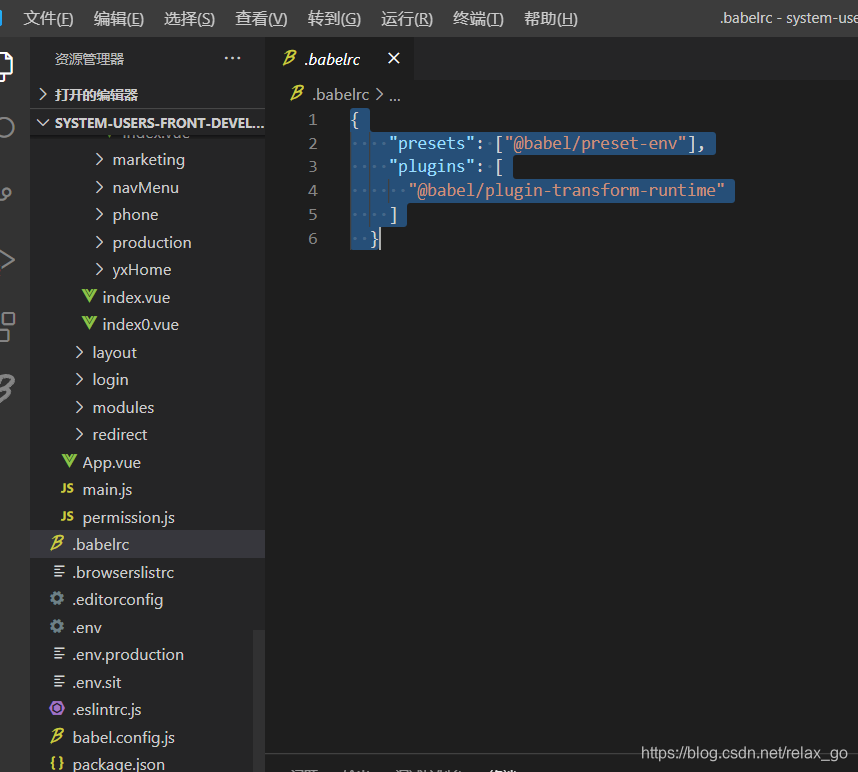Expand the 打开的编辑器 section

(x=43, y=94)
